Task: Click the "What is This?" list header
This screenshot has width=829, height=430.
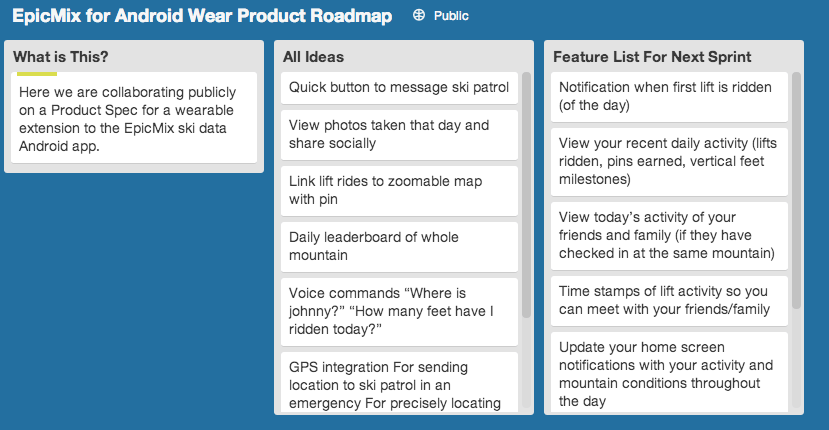Action: [x=61, y=57]
